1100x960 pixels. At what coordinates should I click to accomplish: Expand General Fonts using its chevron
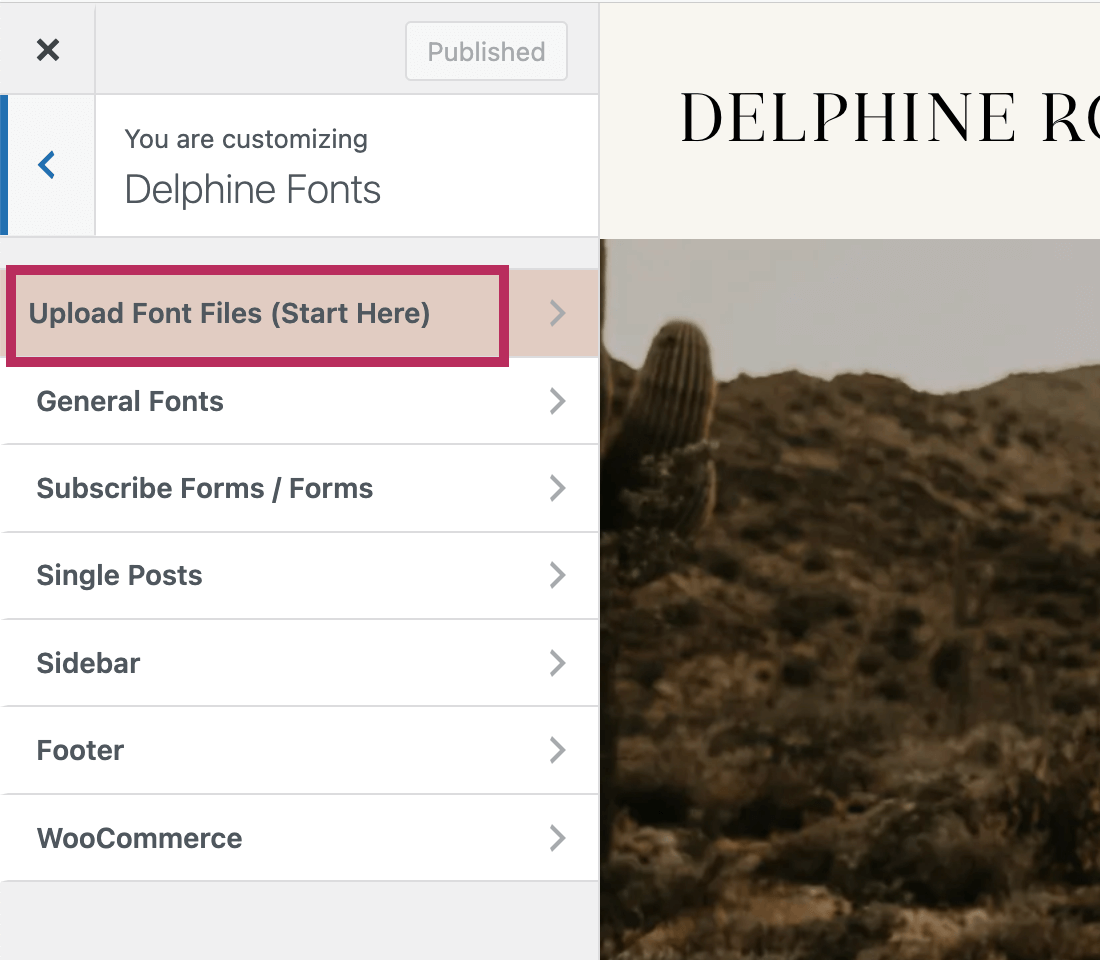(558, 401)
